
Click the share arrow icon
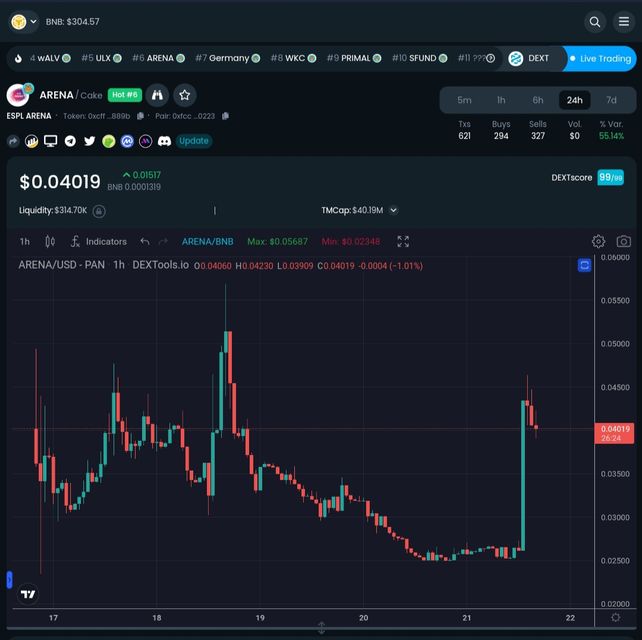[x=13, y=141]
